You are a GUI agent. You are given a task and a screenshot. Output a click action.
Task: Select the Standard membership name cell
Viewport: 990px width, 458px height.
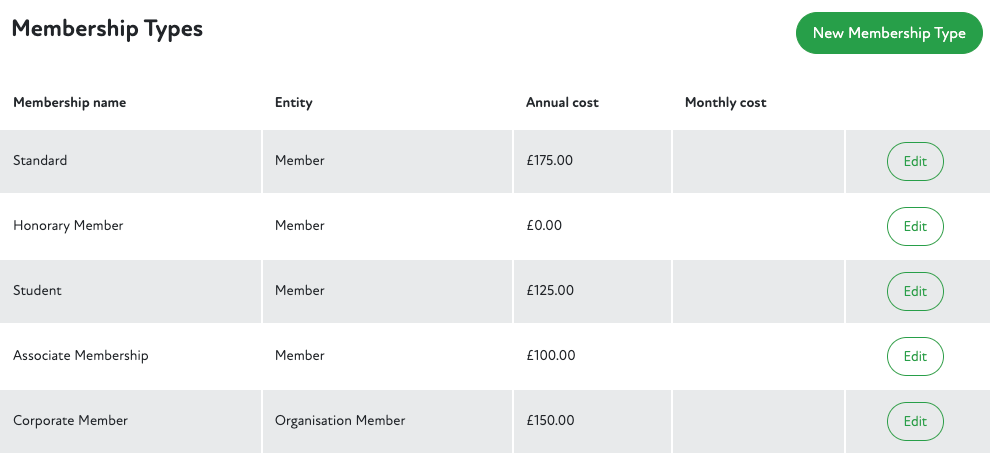click(x=40, y=160)
